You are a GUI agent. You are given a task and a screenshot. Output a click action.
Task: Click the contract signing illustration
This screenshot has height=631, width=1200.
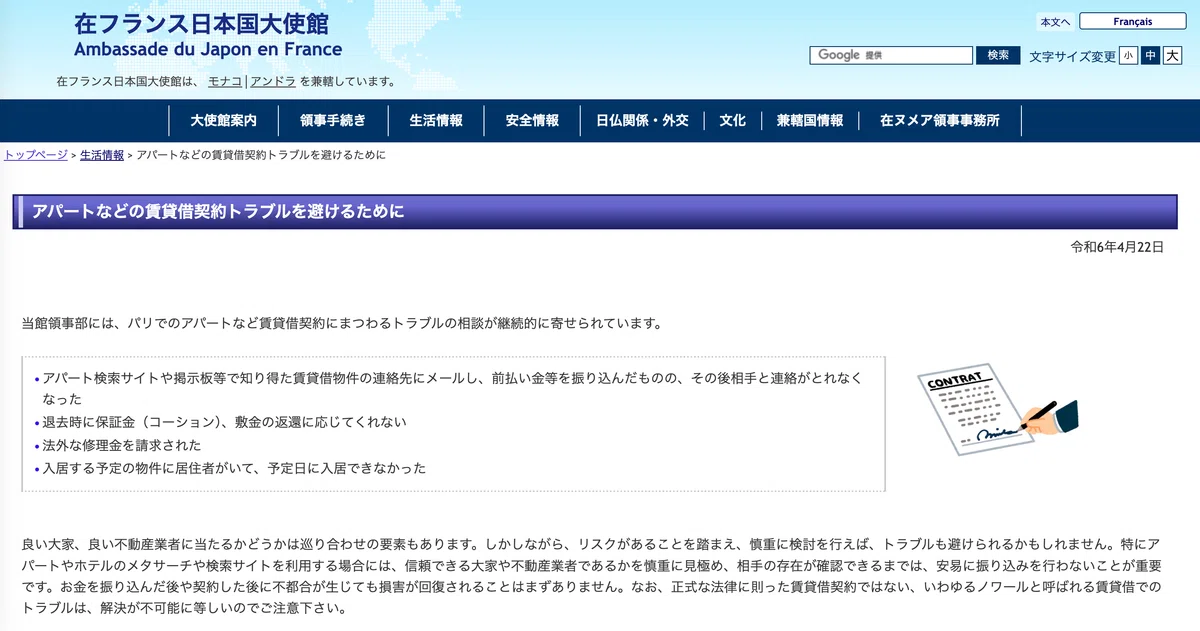tap(998, 410)
